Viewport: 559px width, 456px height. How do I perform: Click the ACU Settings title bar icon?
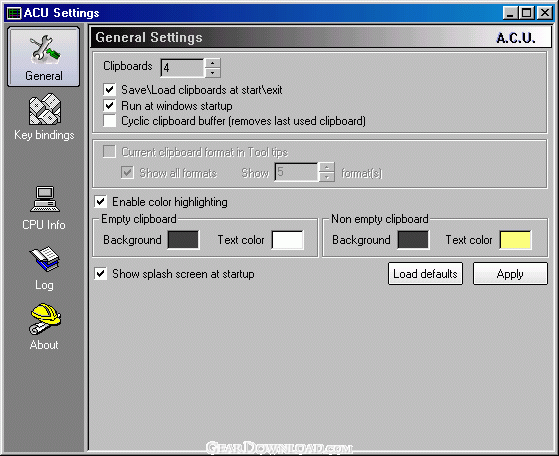14,13
